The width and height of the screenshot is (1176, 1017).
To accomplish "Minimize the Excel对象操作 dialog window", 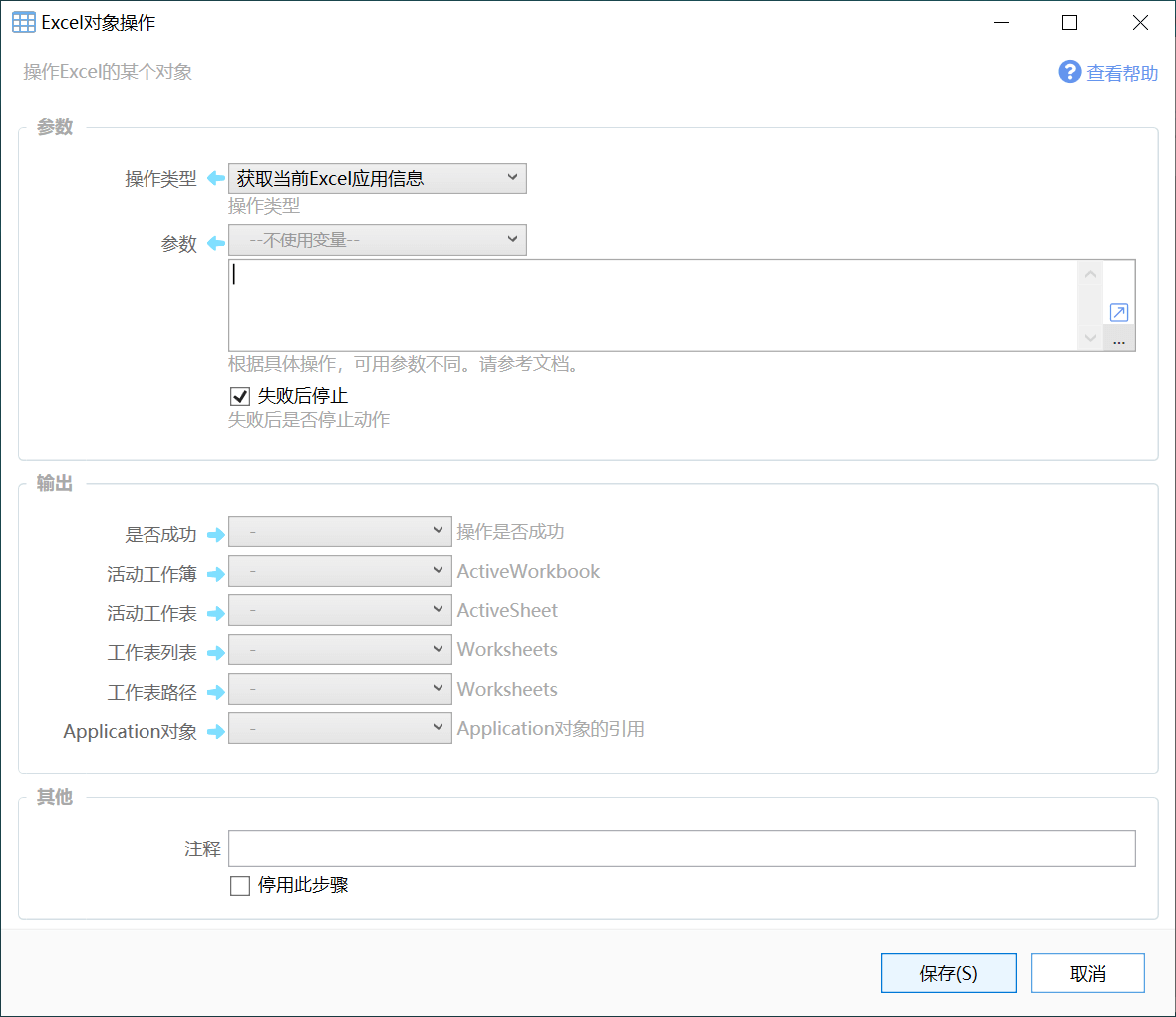I will [x=1001, y=23].
